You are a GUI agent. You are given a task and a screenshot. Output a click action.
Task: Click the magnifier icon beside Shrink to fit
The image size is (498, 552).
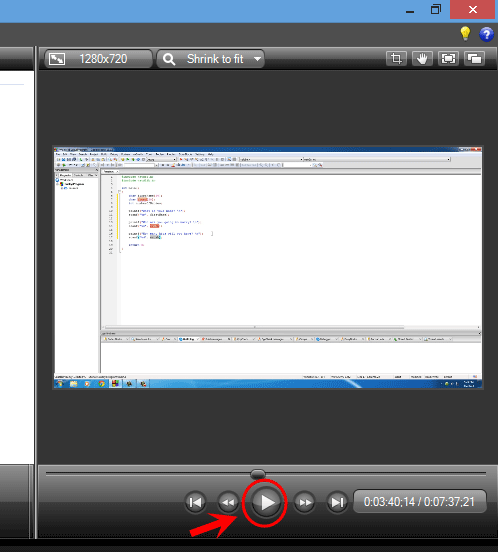(x=169, y=59)
